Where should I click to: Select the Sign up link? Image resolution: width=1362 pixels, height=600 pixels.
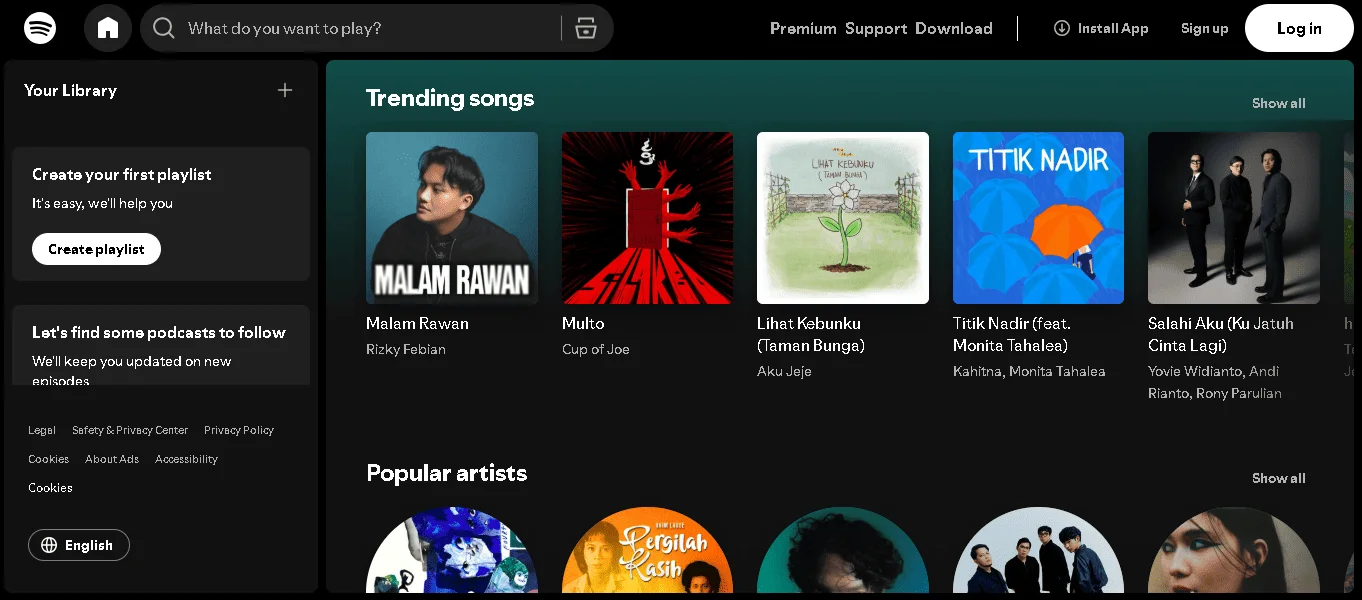1204,29
